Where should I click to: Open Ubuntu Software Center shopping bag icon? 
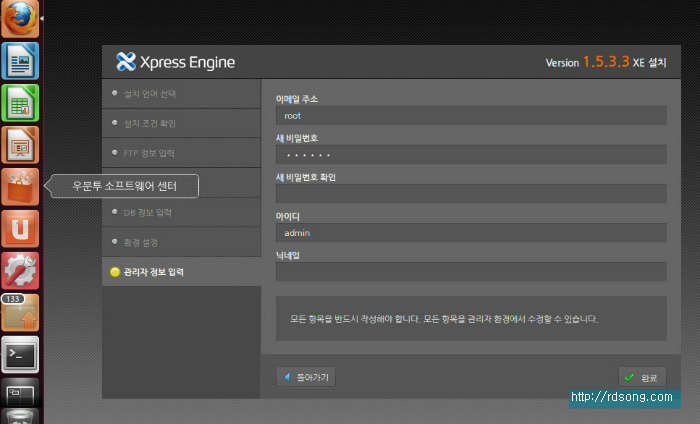point(20,187)
